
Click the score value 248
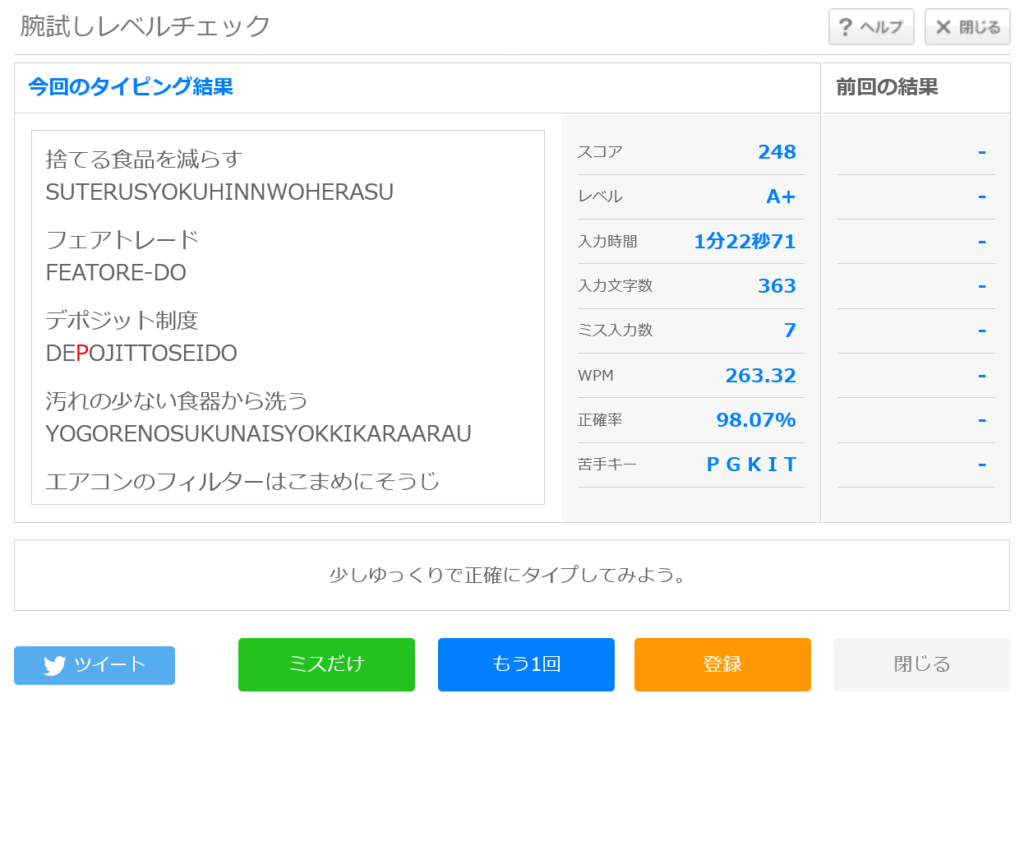pyautogui.click(x=776, y=152)
